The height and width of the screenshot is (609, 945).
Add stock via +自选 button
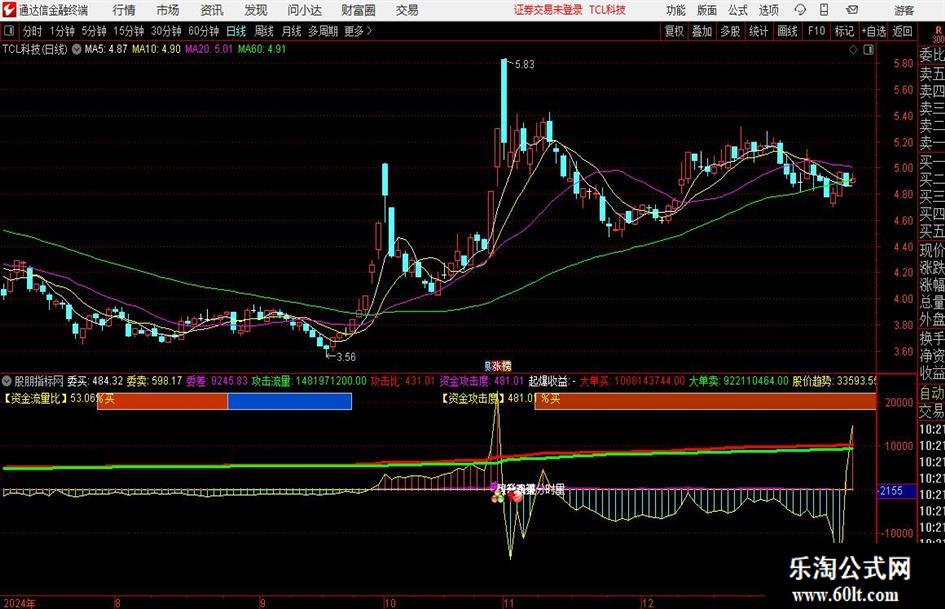point(873,31)
